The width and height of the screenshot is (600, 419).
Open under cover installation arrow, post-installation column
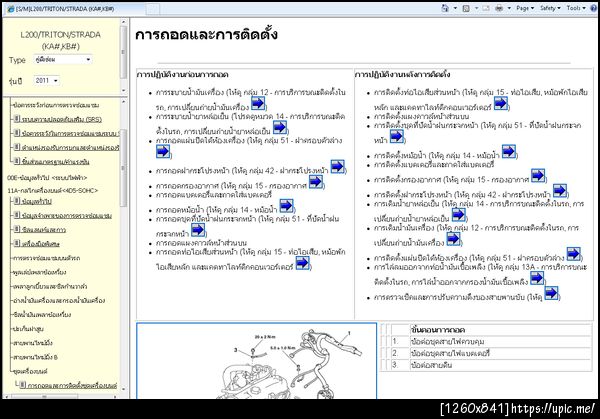[573, 254]
